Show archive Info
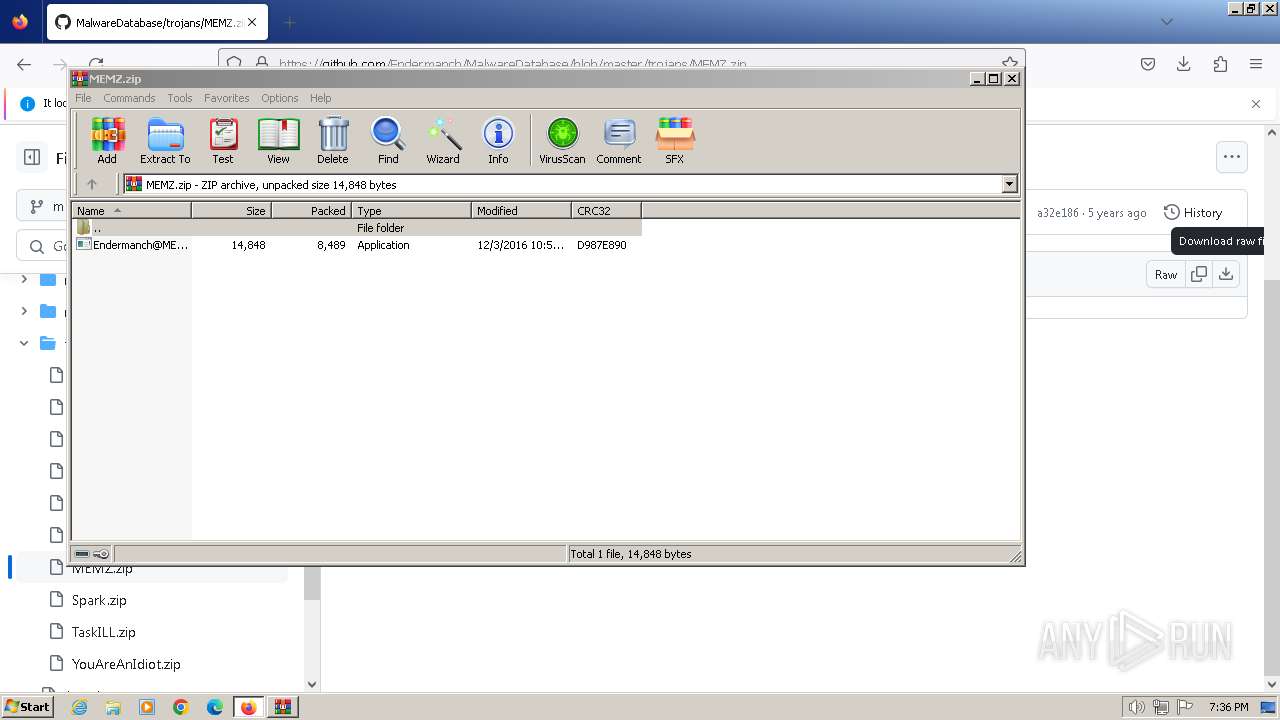The width and height of the screenshot is (1280, 720). point(498,141)
